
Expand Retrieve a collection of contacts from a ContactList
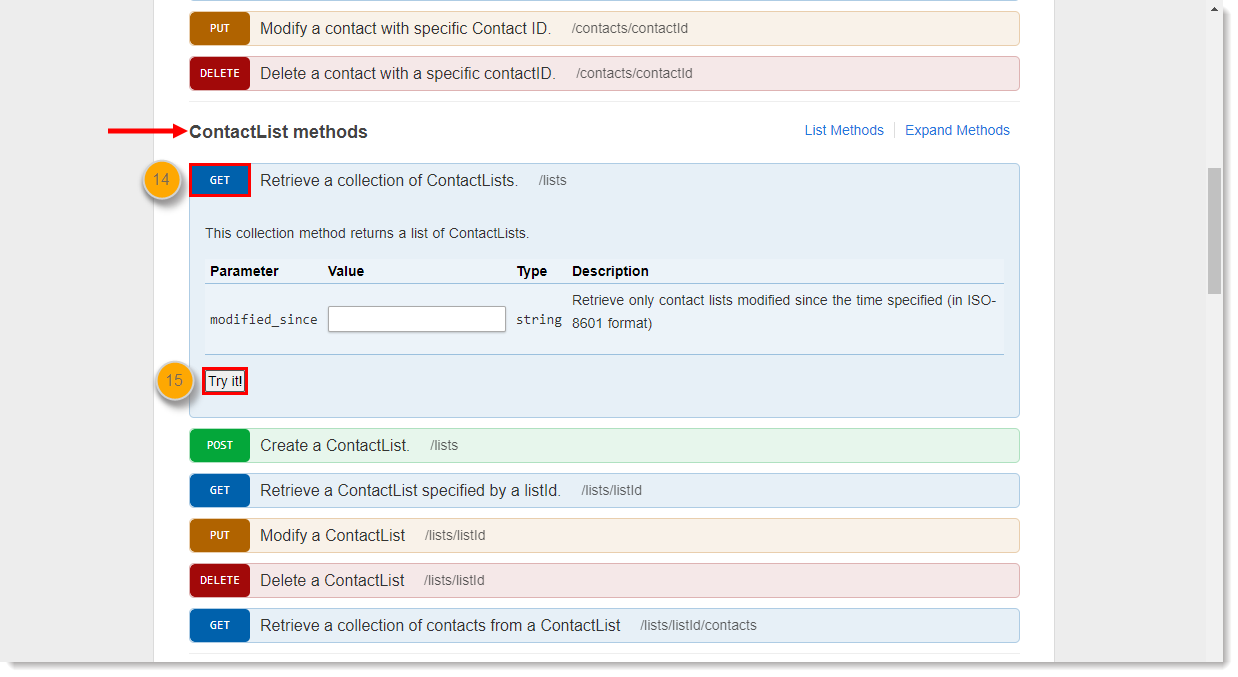click(x=440, y=625)
